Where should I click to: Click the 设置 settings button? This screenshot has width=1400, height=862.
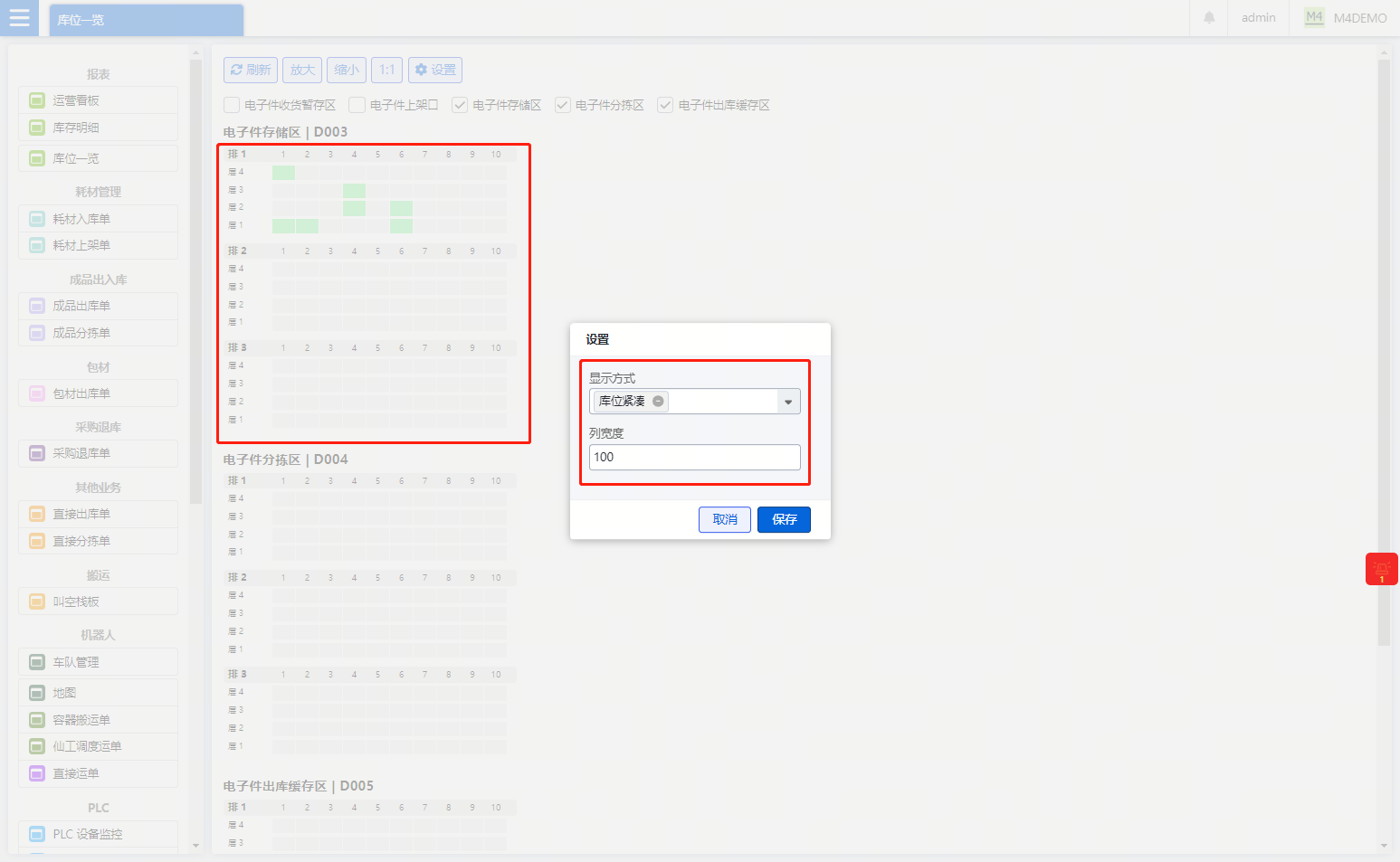coord(435,70)
